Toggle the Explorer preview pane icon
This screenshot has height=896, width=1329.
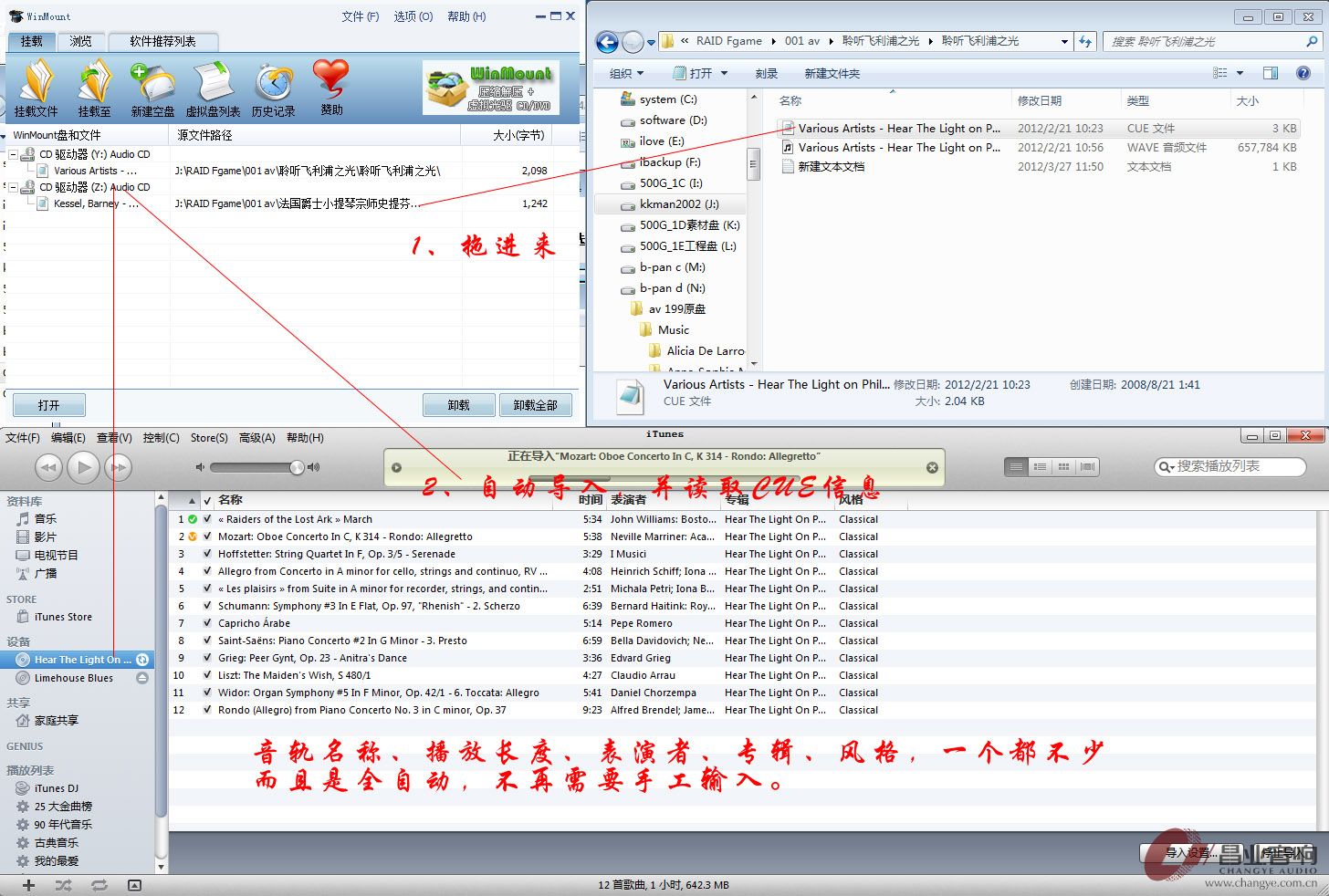1271,73
